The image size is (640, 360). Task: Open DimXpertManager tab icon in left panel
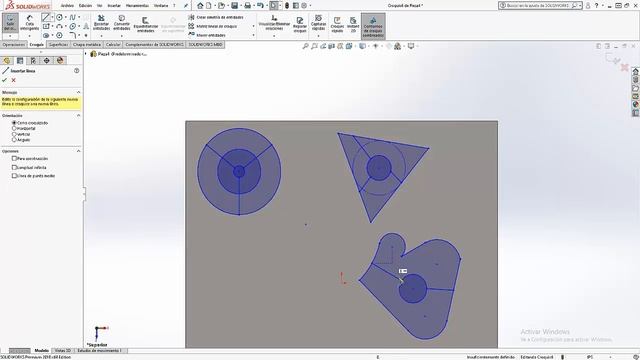47,60
